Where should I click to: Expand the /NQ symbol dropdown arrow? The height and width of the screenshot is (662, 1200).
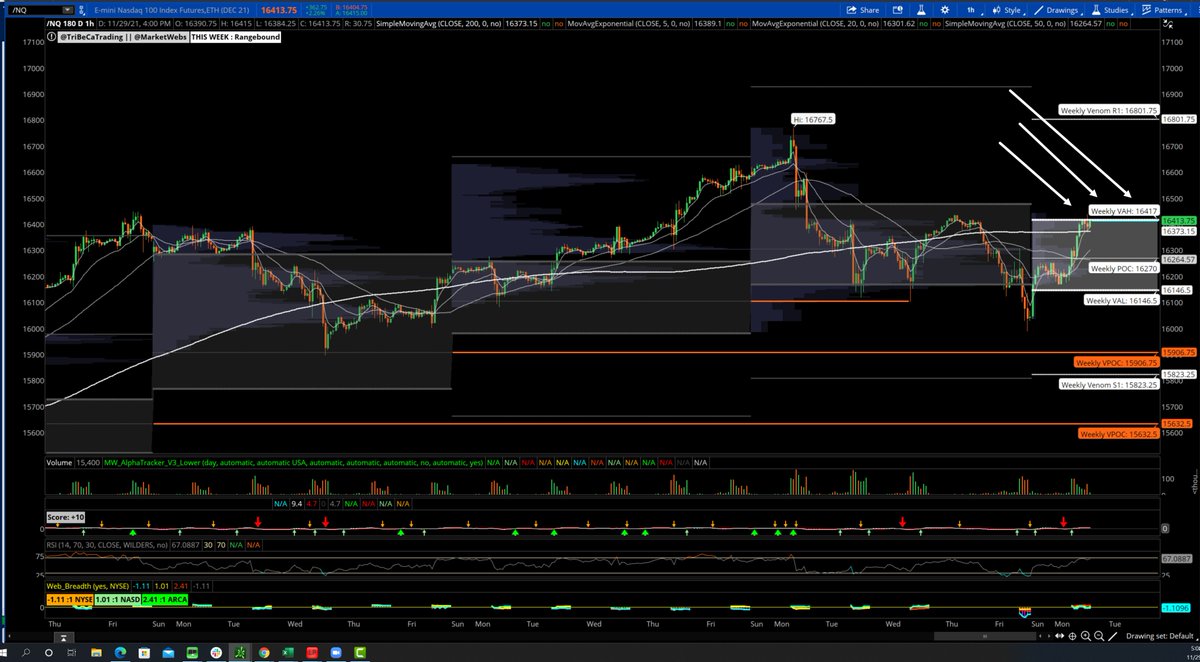(x=67, y=10)
